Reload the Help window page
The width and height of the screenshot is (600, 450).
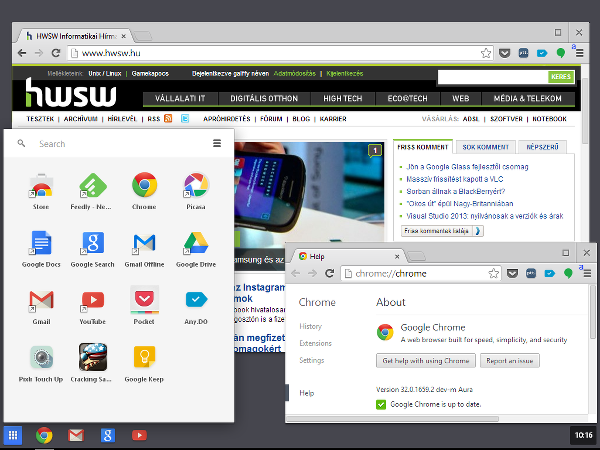(329, 273)
